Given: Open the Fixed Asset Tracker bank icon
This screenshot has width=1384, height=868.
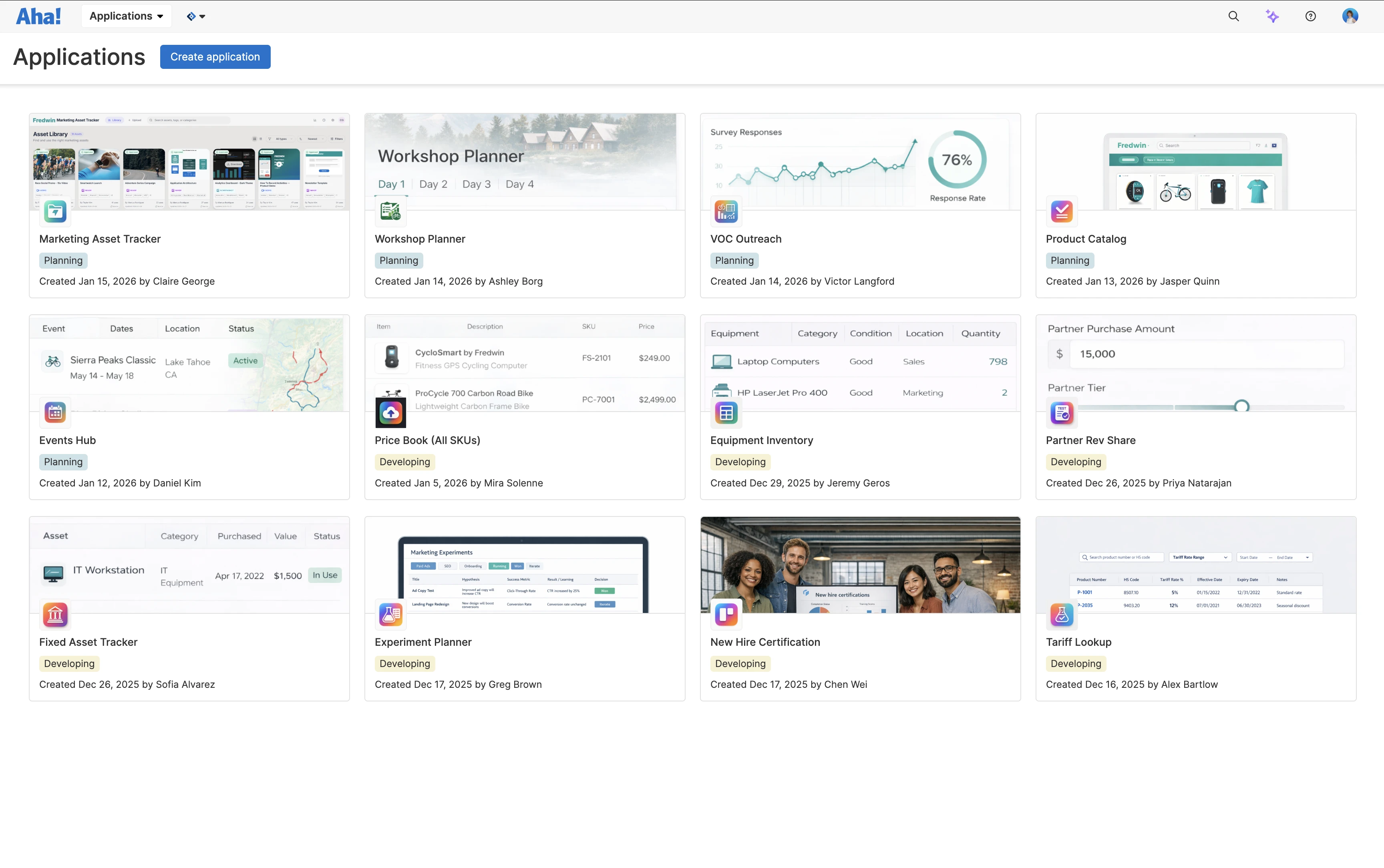Looking at the screenshot, I should click(54, 614).
